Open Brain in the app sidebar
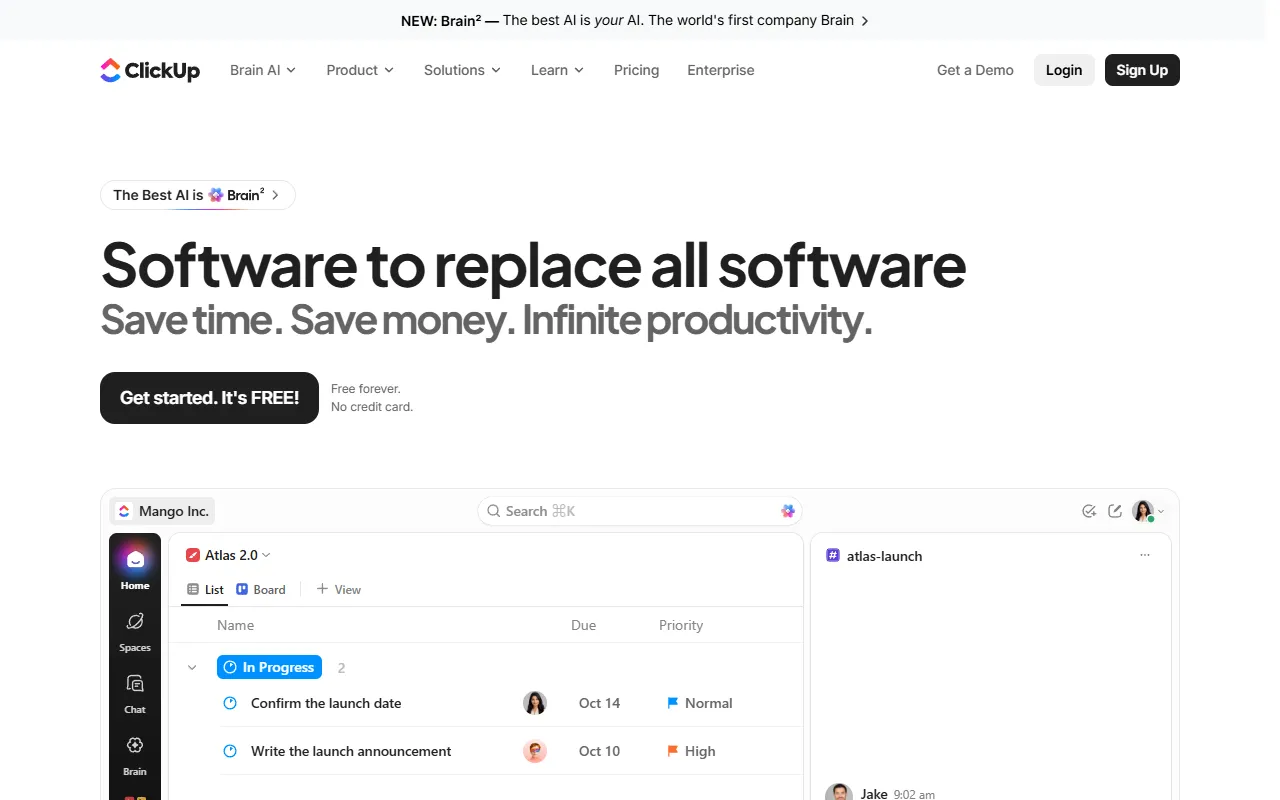1280x800 pixels. coord(135,755)
